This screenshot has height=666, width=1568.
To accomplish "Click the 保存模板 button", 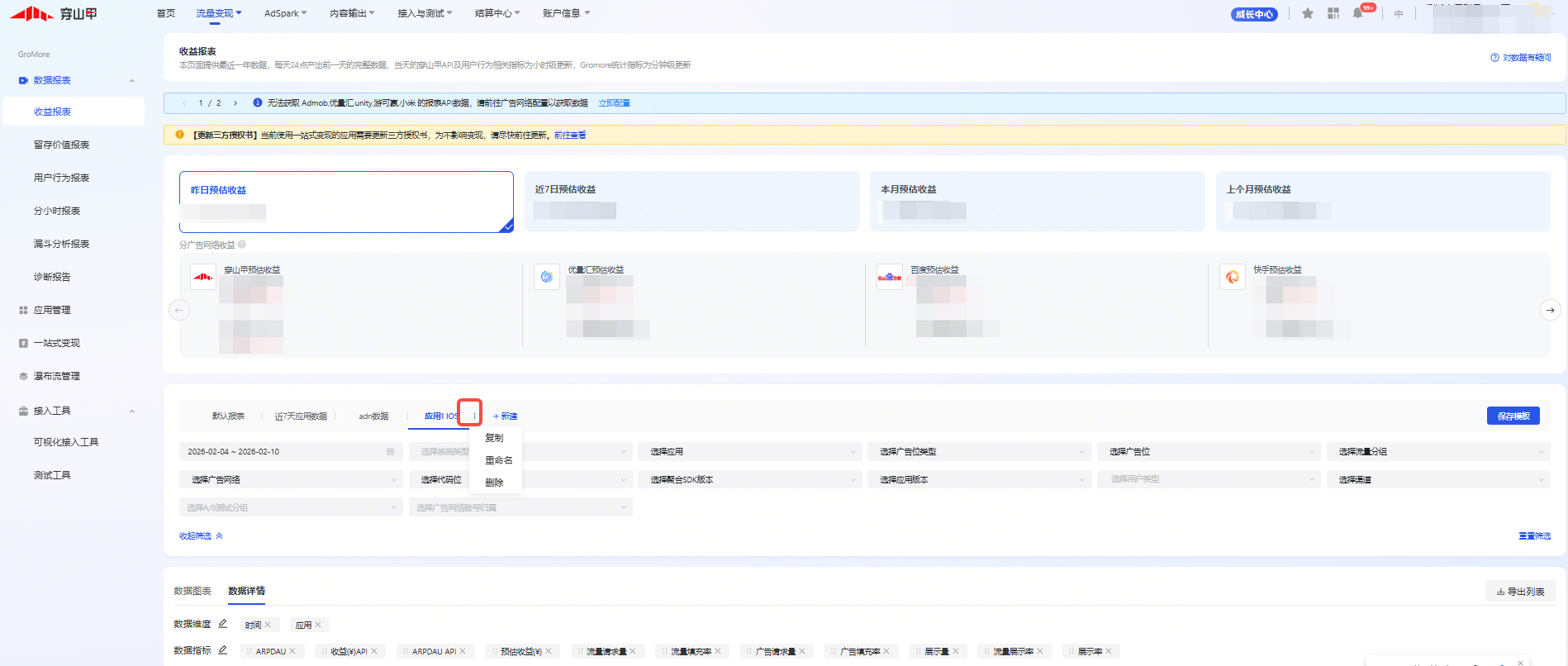I will [x=1513, y=416].
